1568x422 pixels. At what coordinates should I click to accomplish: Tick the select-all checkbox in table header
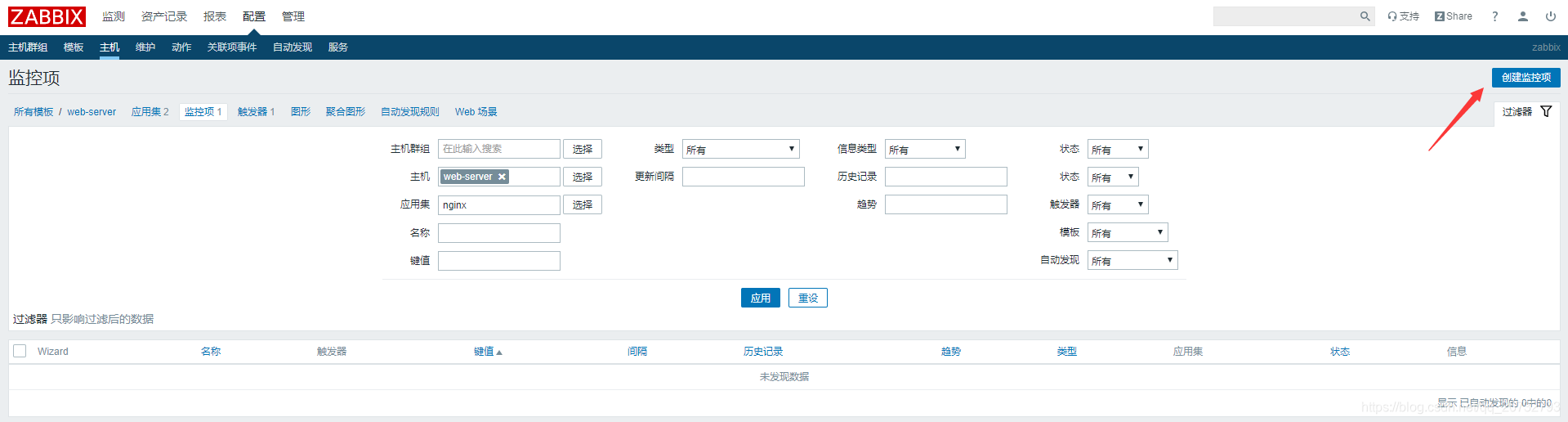20,351
